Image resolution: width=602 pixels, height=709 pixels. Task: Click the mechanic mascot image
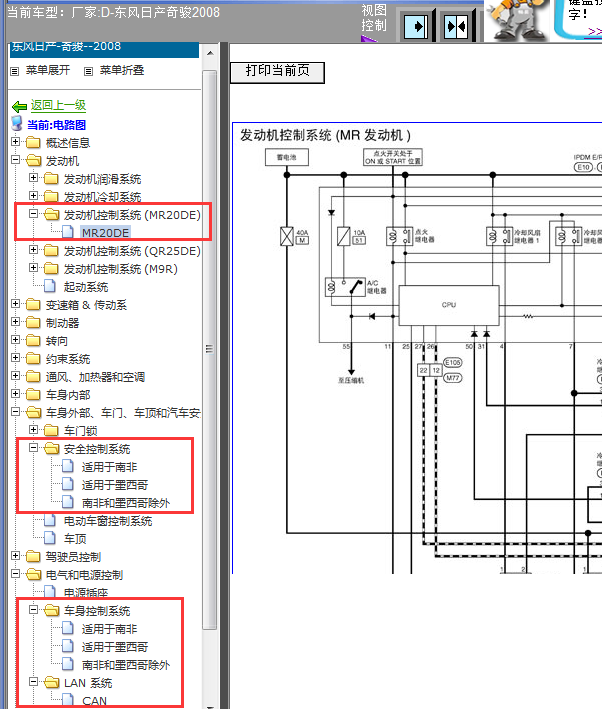[517, 21]
